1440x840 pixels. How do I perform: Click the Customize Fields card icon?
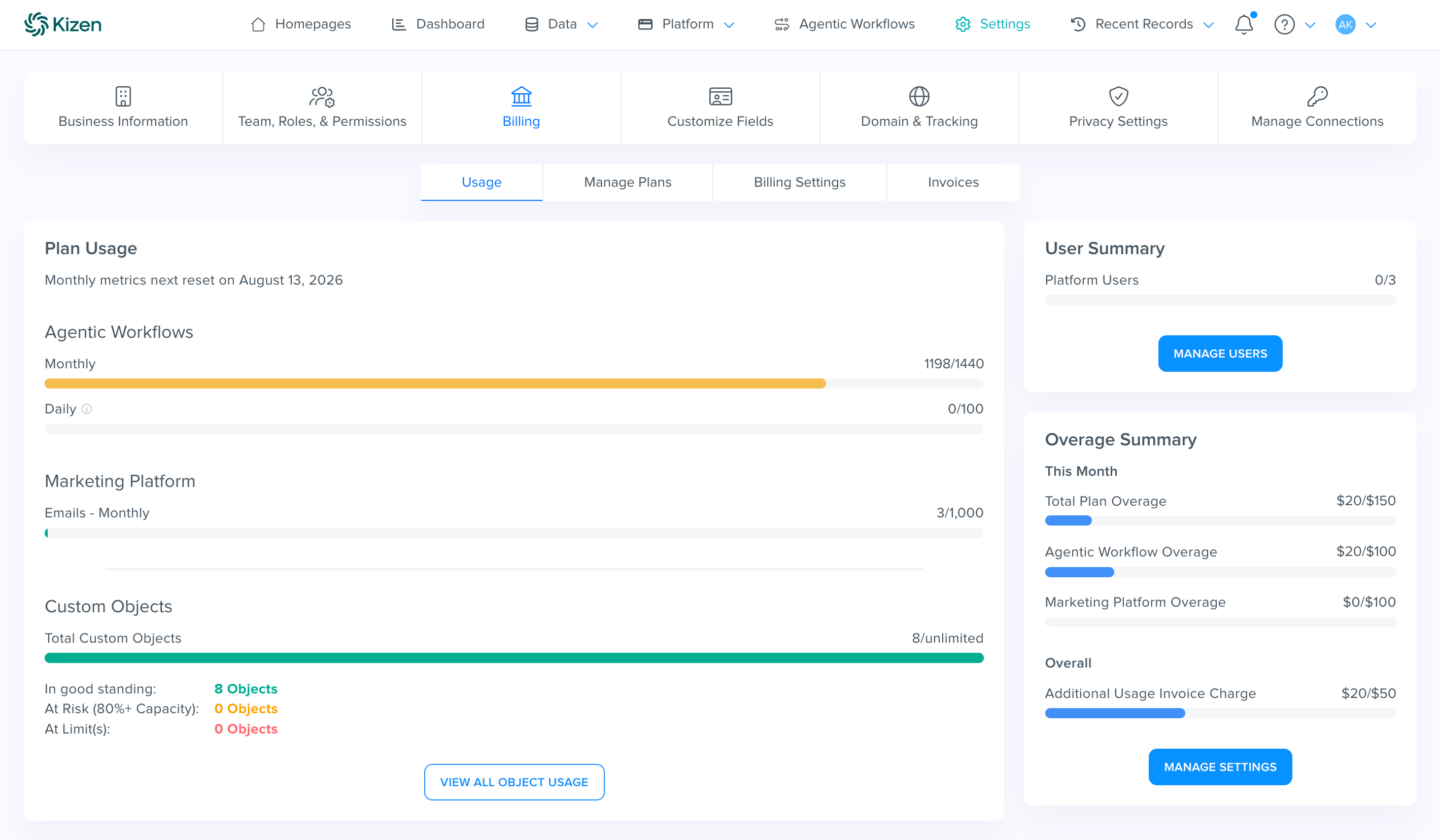720,96
